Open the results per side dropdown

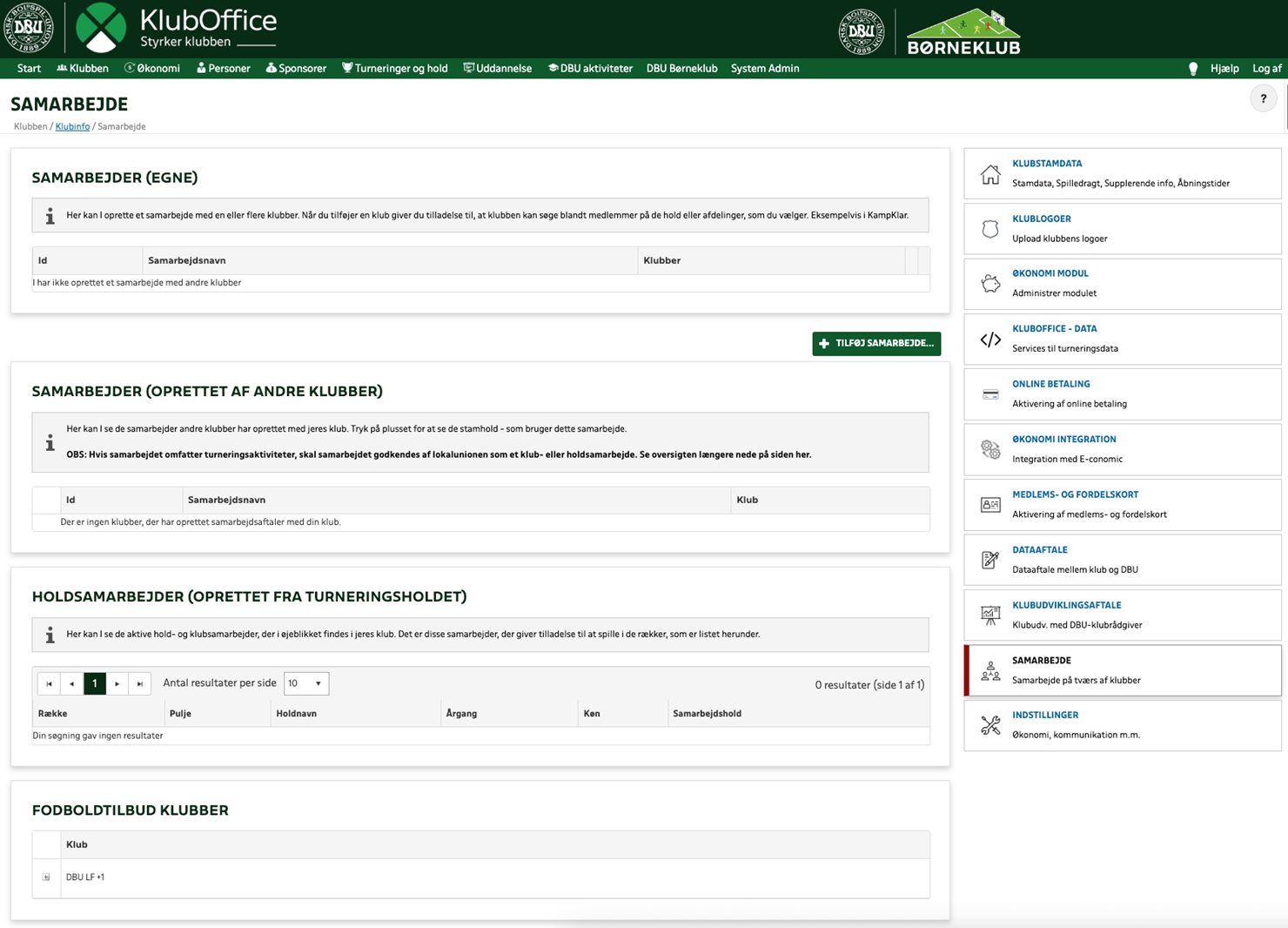click(305, 683)
